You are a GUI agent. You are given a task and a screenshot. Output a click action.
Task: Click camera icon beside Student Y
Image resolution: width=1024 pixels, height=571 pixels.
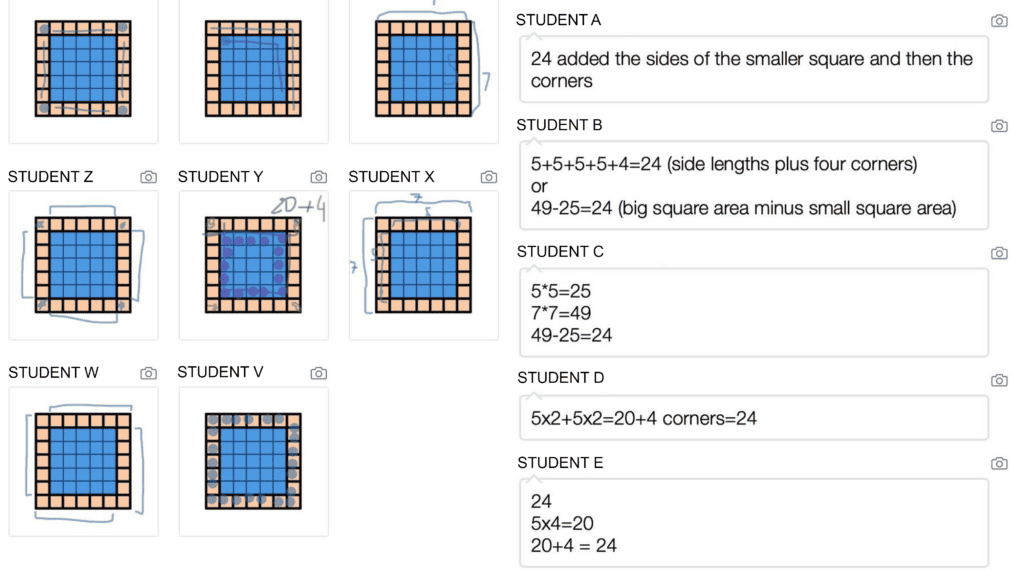[318, 177]
